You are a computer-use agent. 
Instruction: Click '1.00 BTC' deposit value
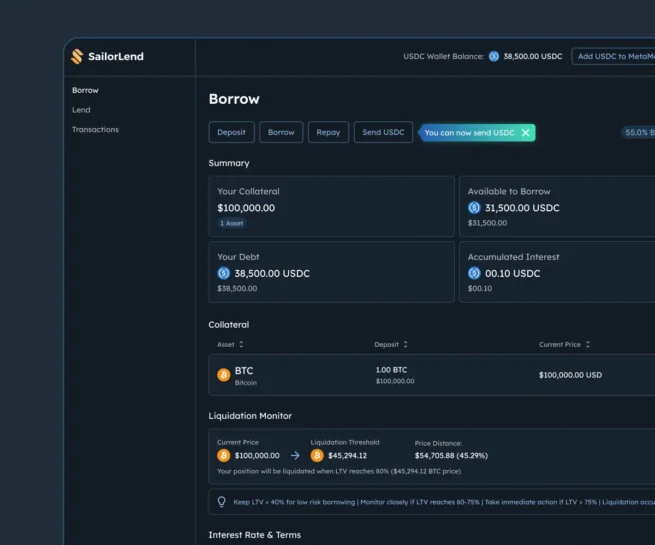pyautogui.click(x=391, y=370)
